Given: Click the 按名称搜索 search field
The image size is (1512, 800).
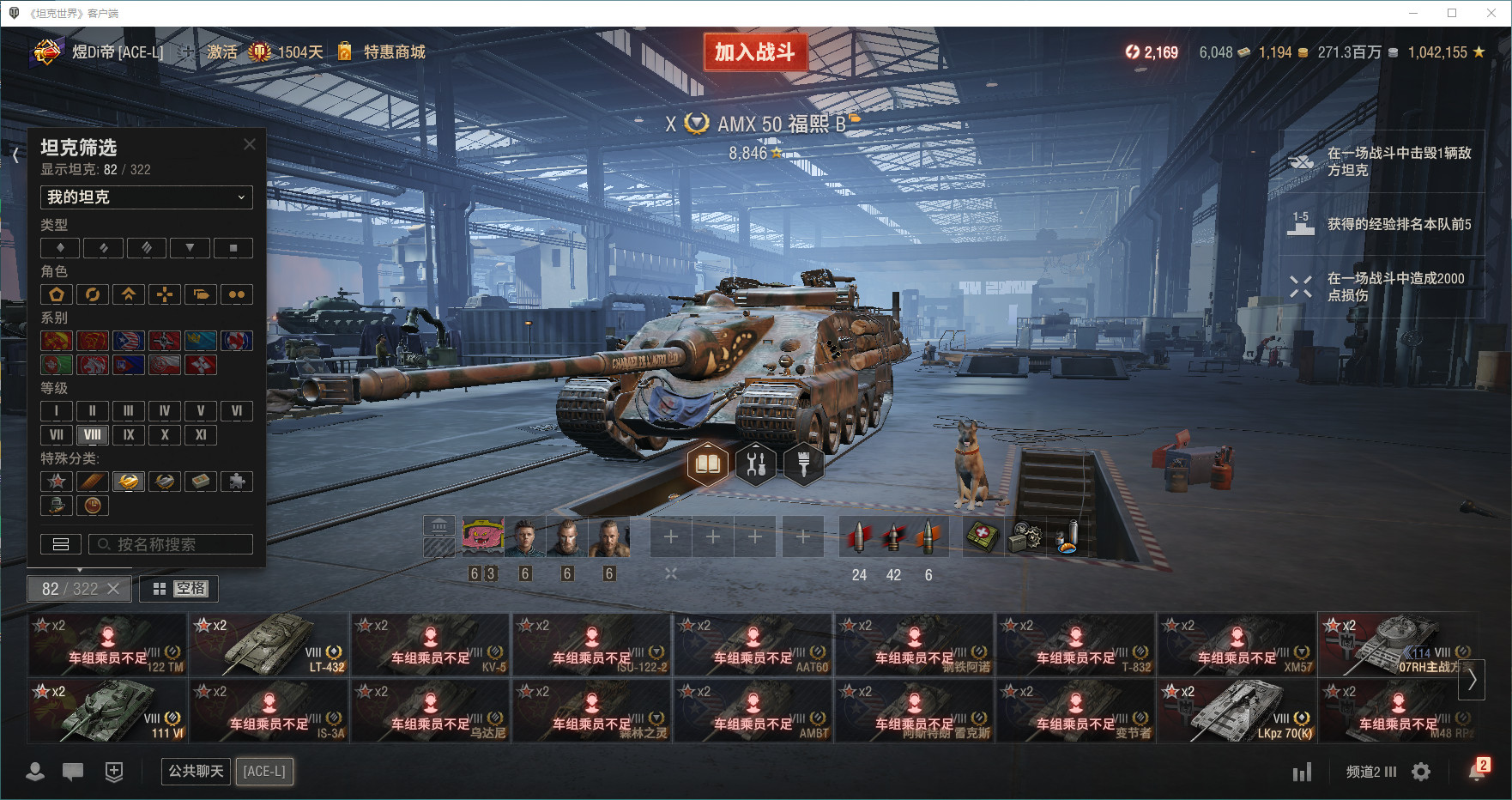Looking at the screenshot, I should point(171,544).
